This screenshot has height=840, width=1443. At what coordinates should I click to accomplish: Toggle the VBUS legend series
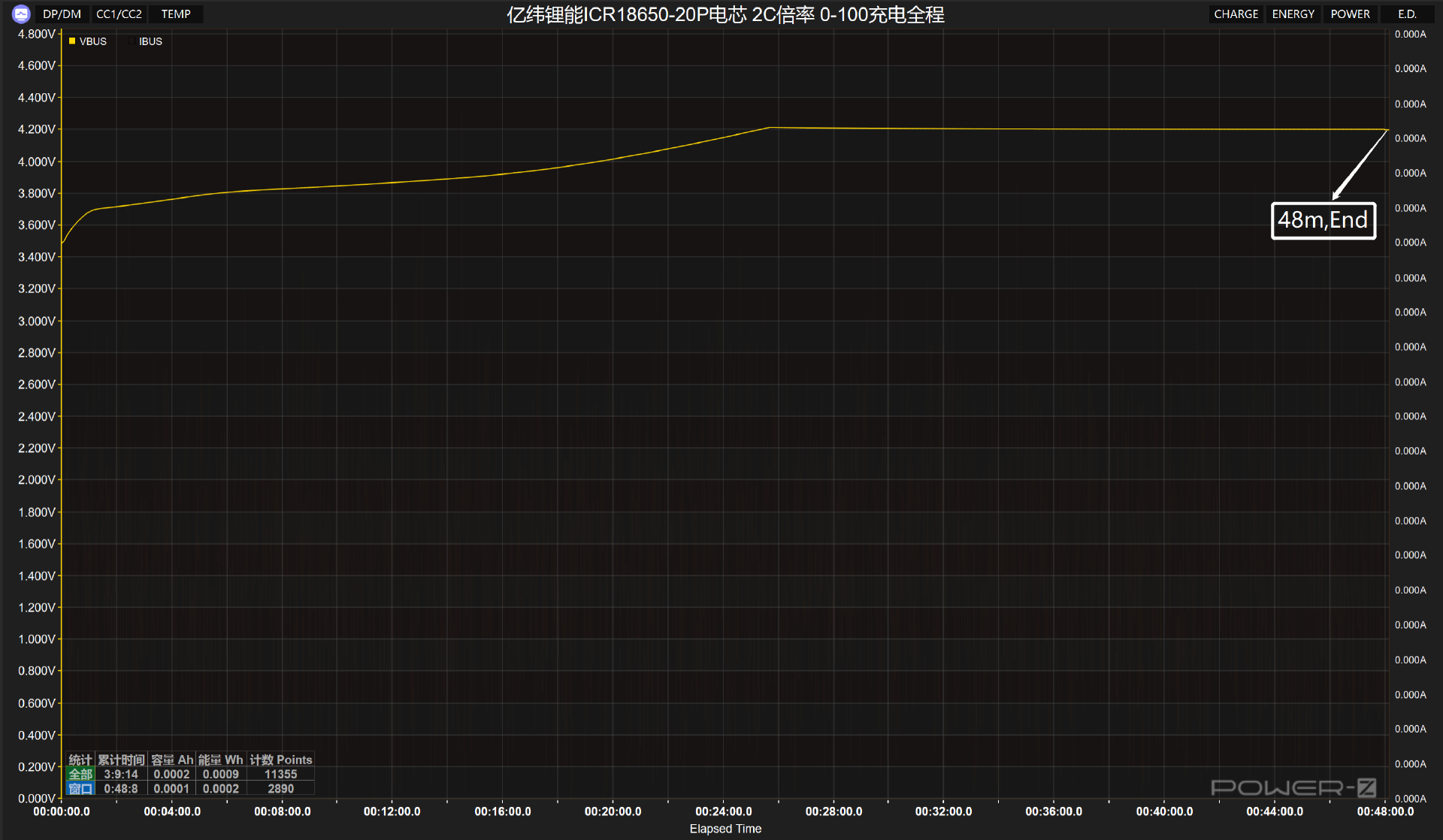coord(88,41)
